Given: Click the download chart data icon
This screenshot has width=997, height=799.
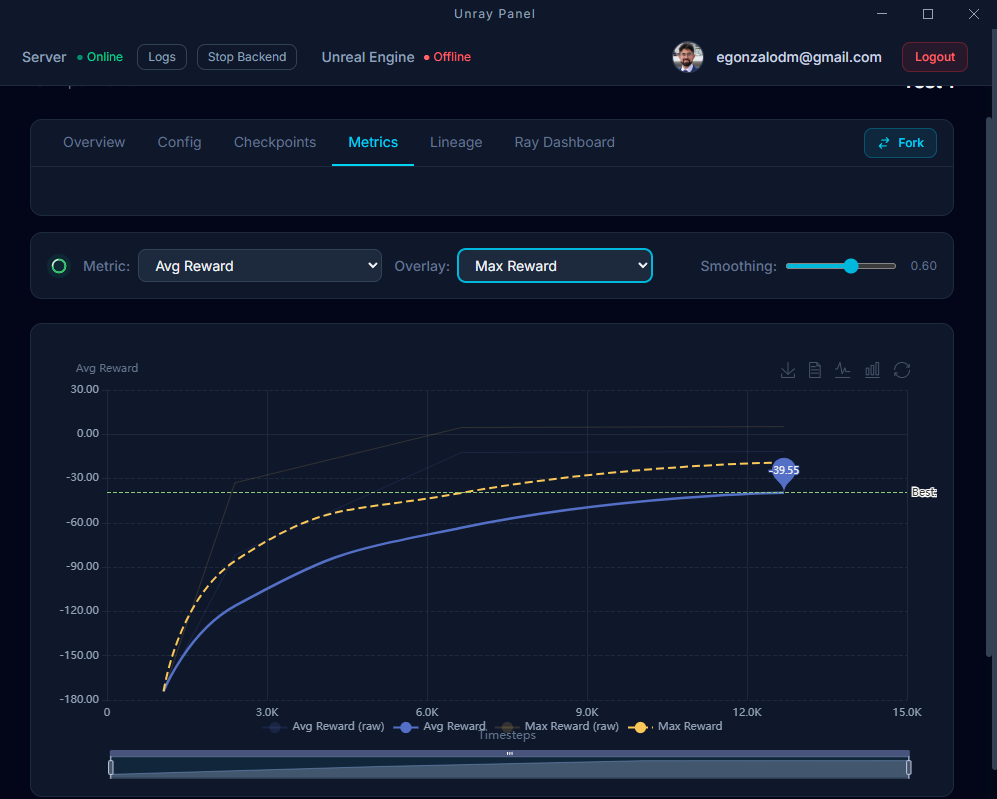Looking at the screenshot, I should coord(788,370).
